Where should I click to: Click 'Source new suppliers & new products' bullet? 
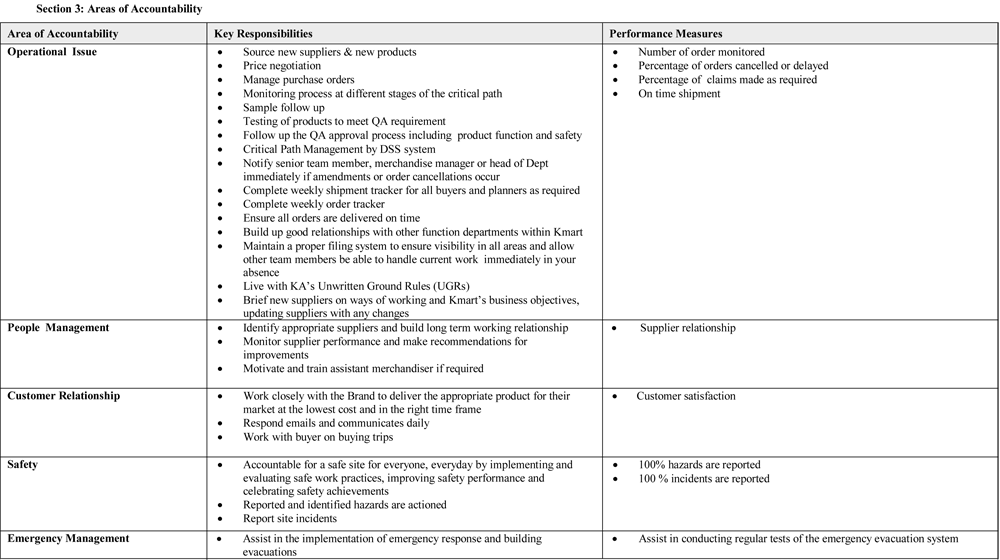tap(329, 52)
